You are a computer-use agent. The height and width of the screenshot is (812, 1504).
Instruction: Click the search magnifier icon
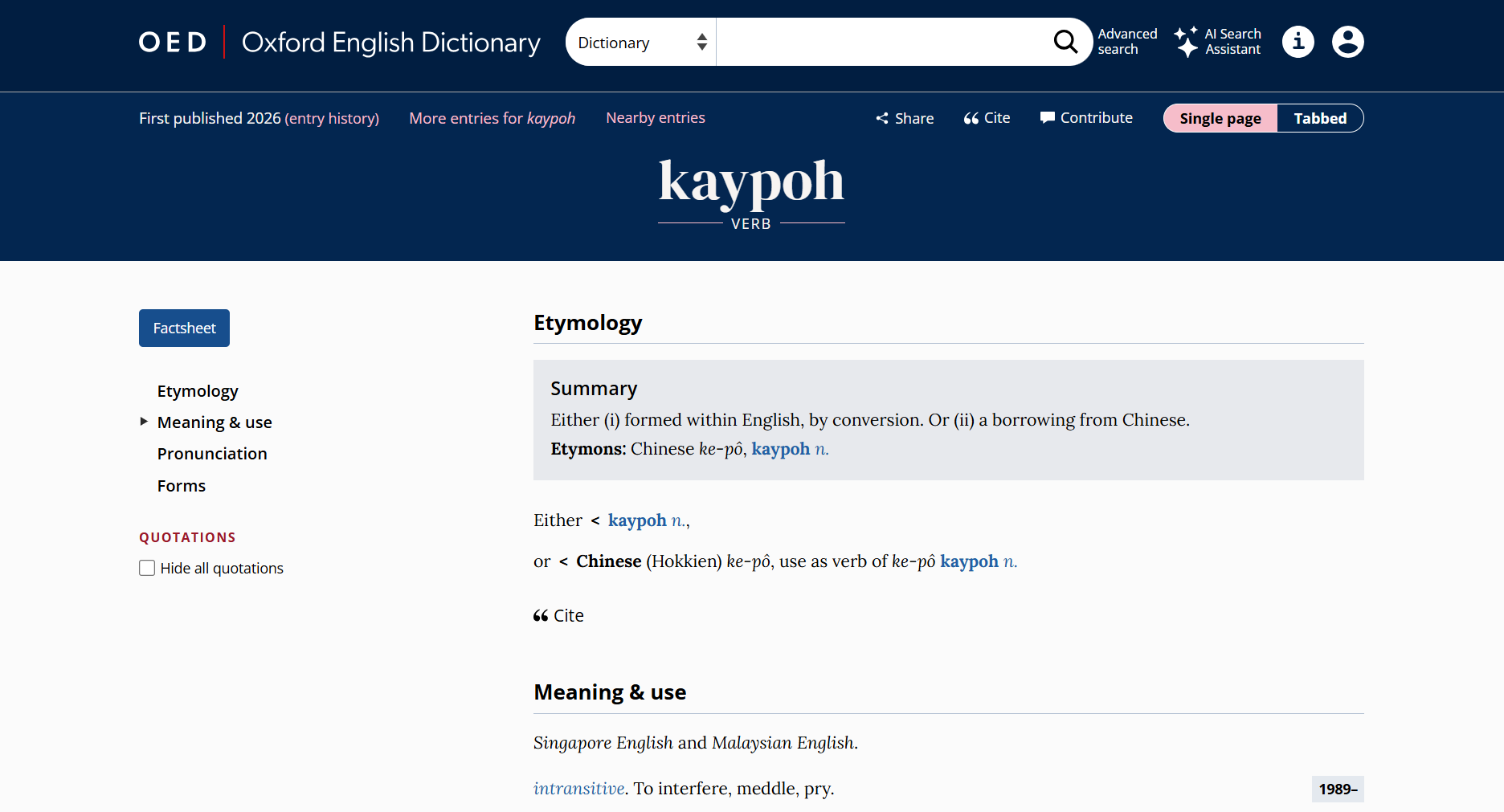point(1065,41)
